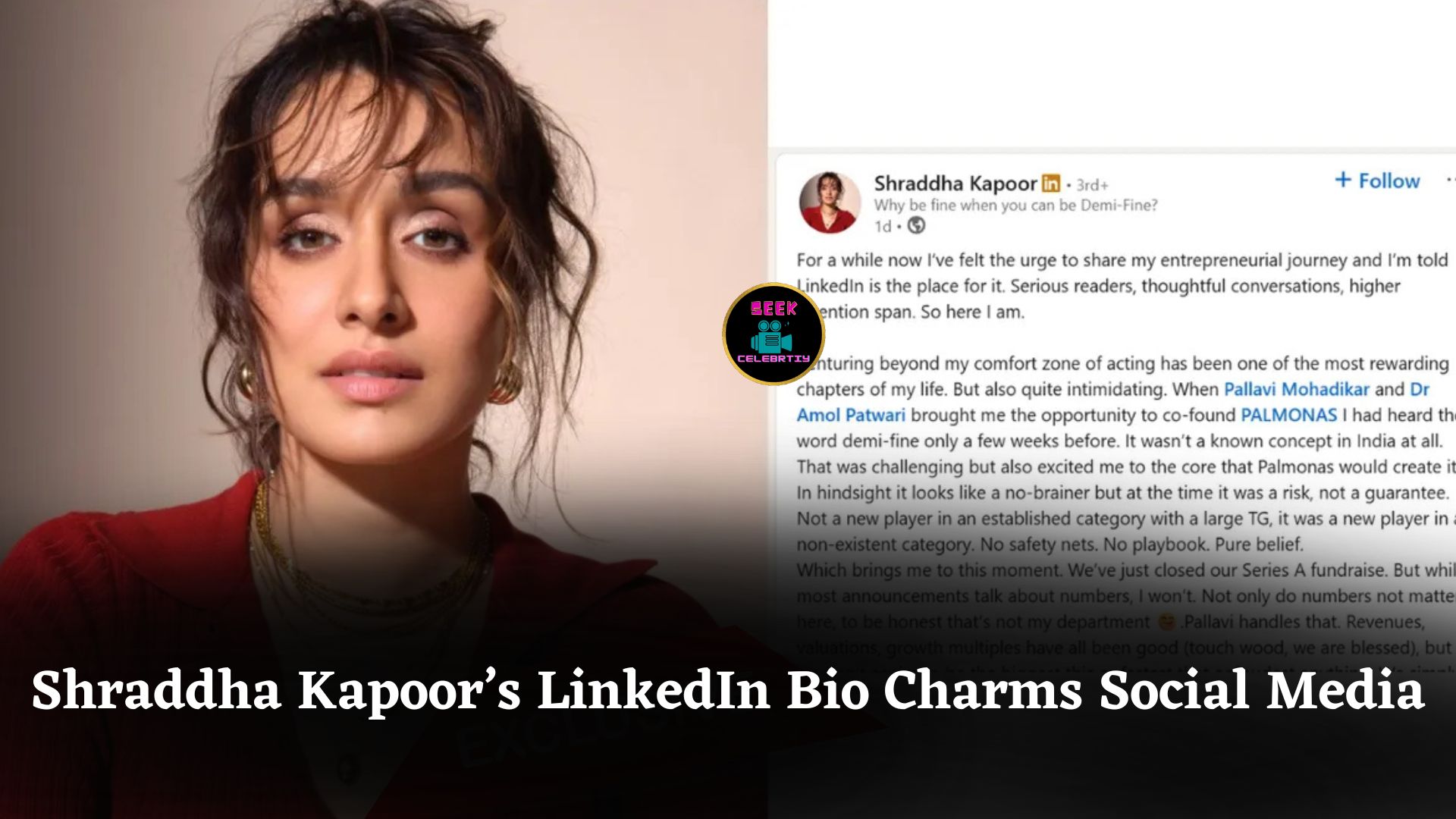Click the Demi-Fine tagline under the name

[1015, 205]
